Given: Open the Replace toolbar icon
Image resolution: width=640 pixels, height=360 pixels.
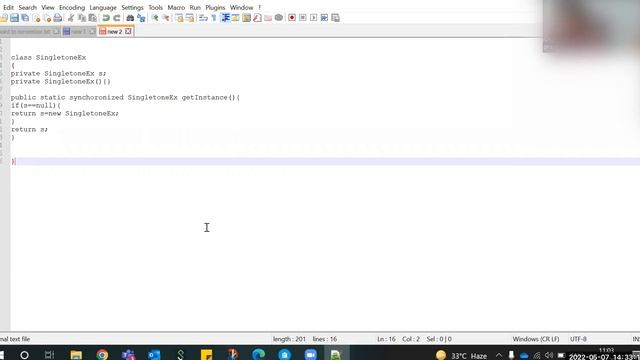Looking at the screenshot, I should pyautogui.click(x=141, y=18).
